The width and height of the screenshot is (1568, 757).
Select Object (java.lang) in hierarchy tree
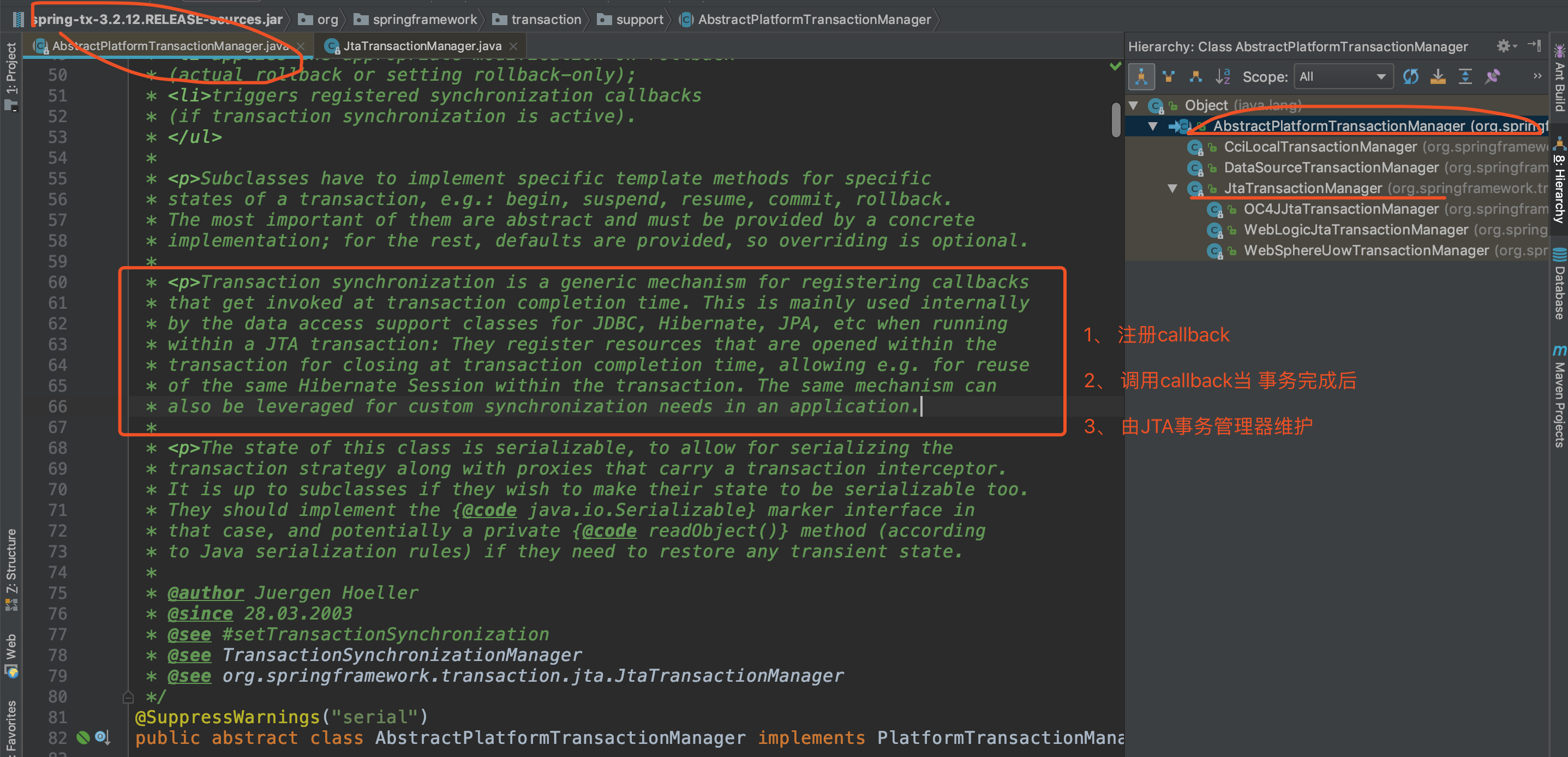coord(1242,105)
